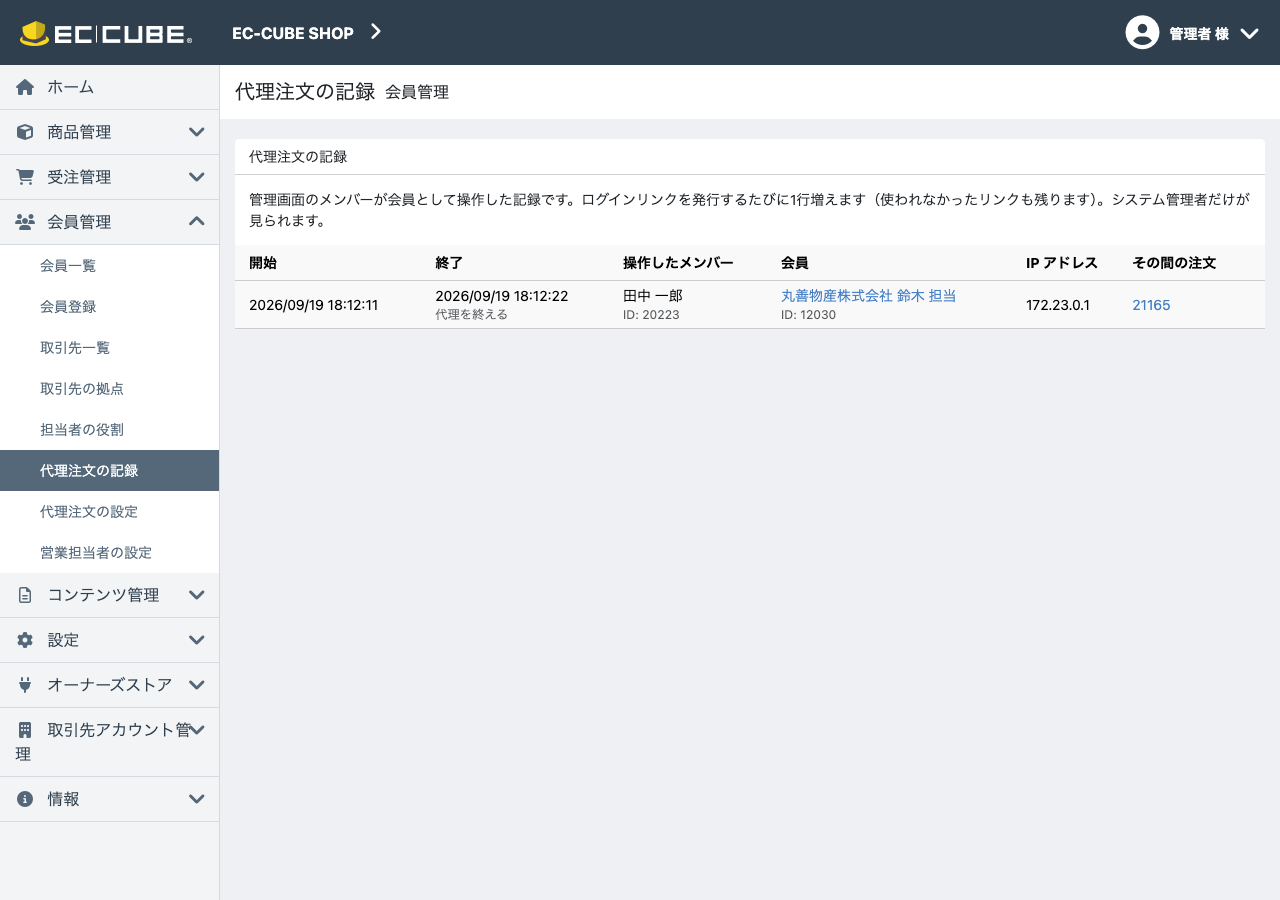Viewport: 1280px width, 900px height.
Task: Open 取引先の拠点 in the sidebar
Action: pos(110,389)
